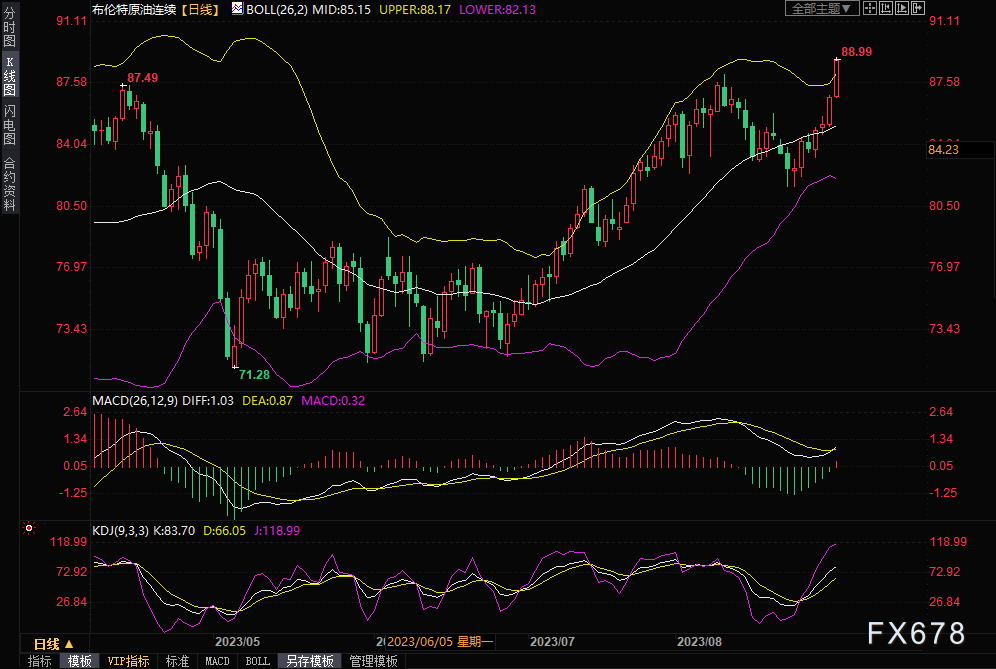This screenshot has width=996, height=669.
Task: Click 管理模板 to manage templates
Action: [372, 661]
